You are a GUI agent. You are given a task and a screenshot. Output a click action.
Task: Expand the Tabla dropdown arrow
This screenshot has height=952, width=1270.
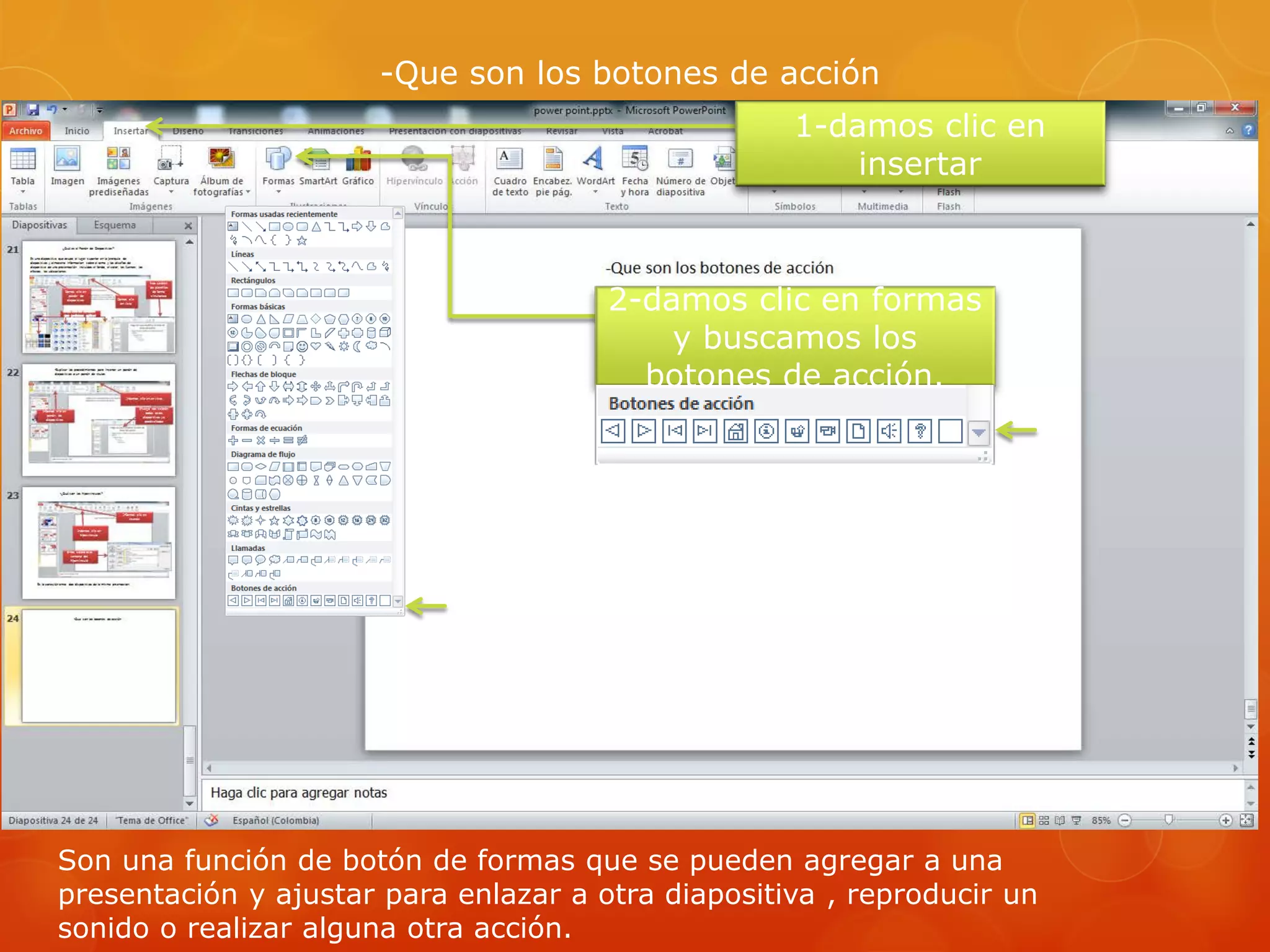[x=22, y=192]
